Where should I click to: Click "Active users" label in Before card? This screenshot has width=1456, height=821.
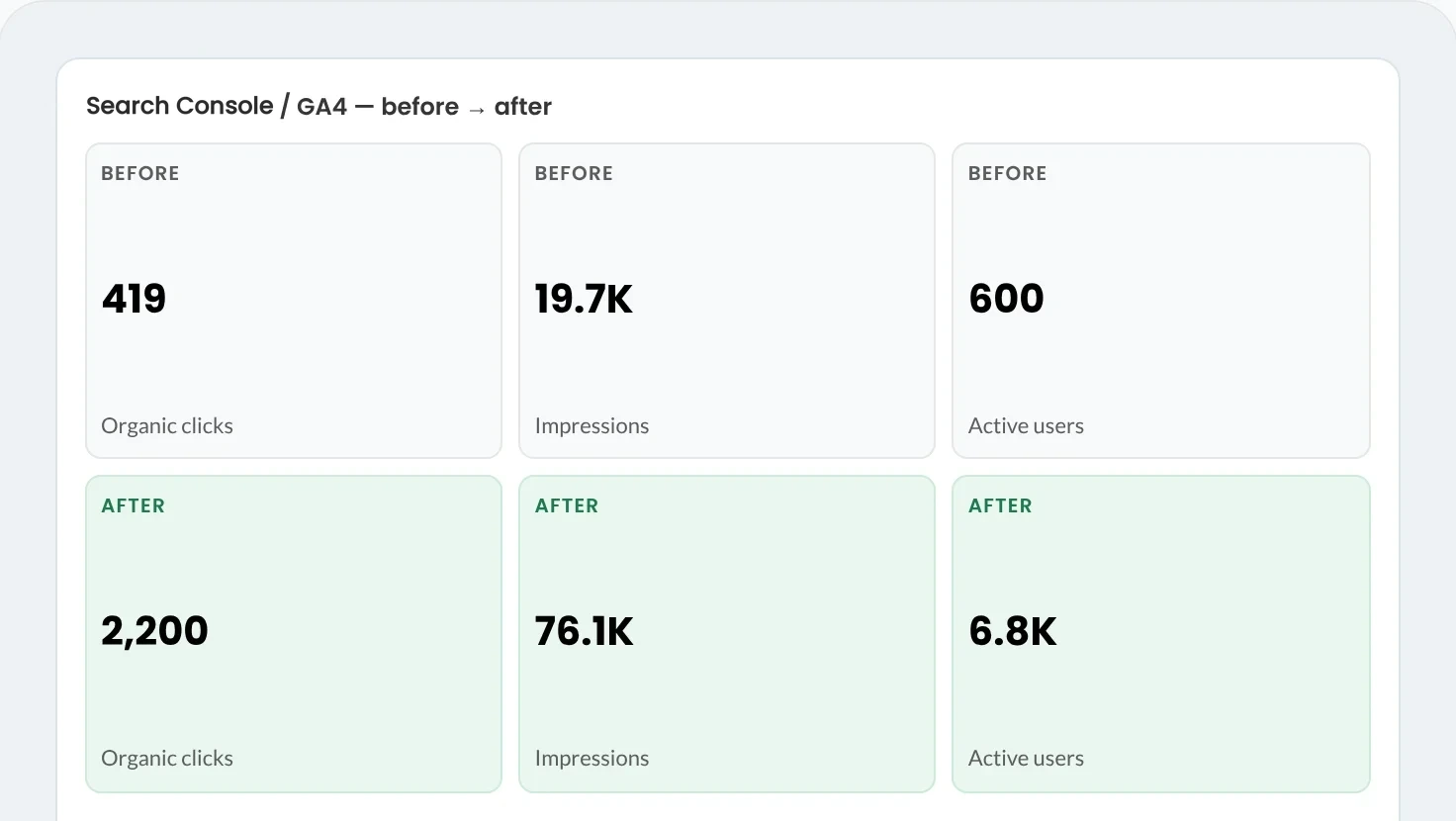click(1026, 425)
